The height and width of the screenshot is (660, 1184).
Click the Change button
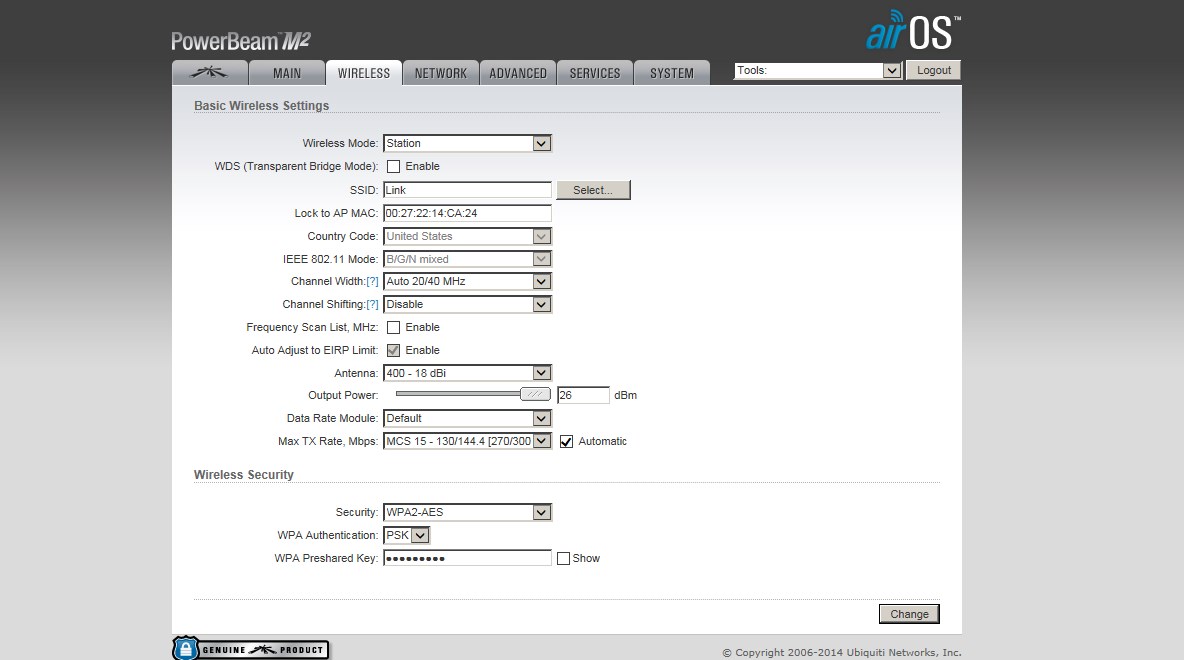[909, 614]
